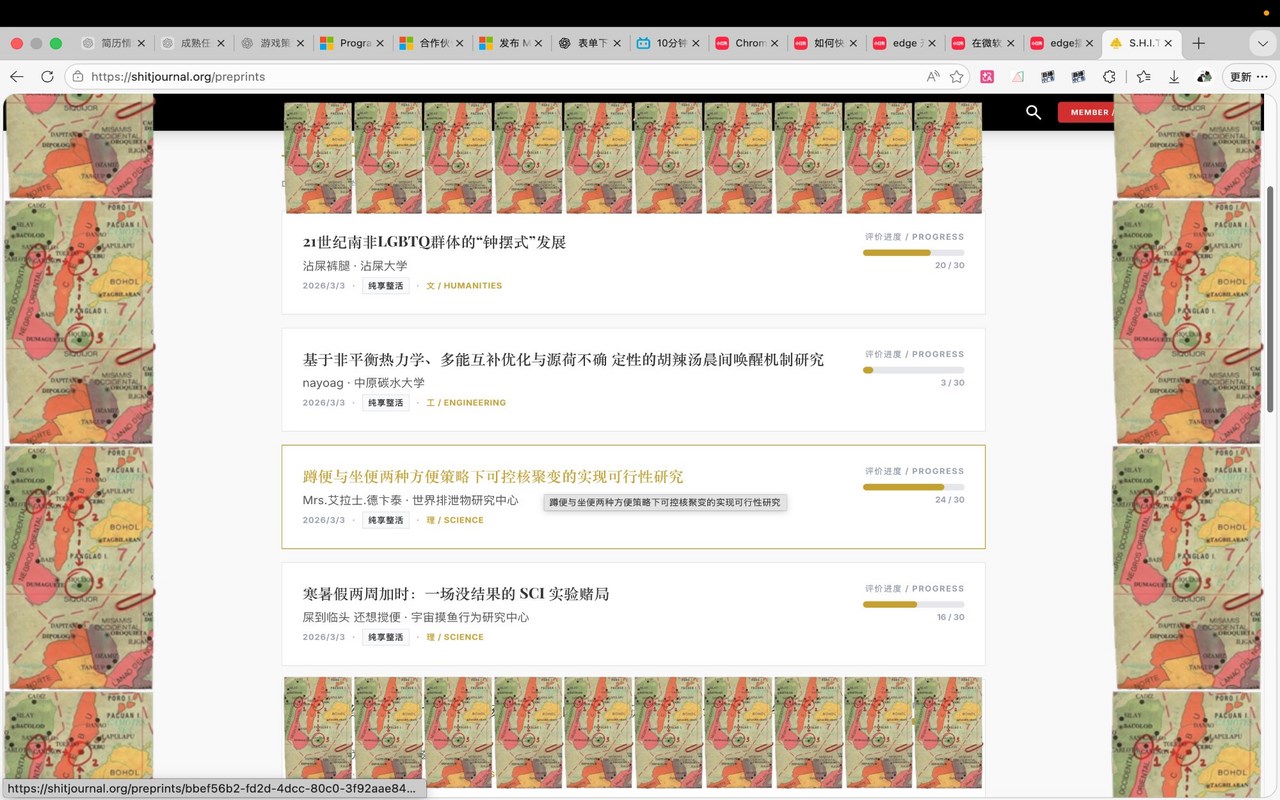Click the 16 / 30 progress bar

click(x=914, y=604)
